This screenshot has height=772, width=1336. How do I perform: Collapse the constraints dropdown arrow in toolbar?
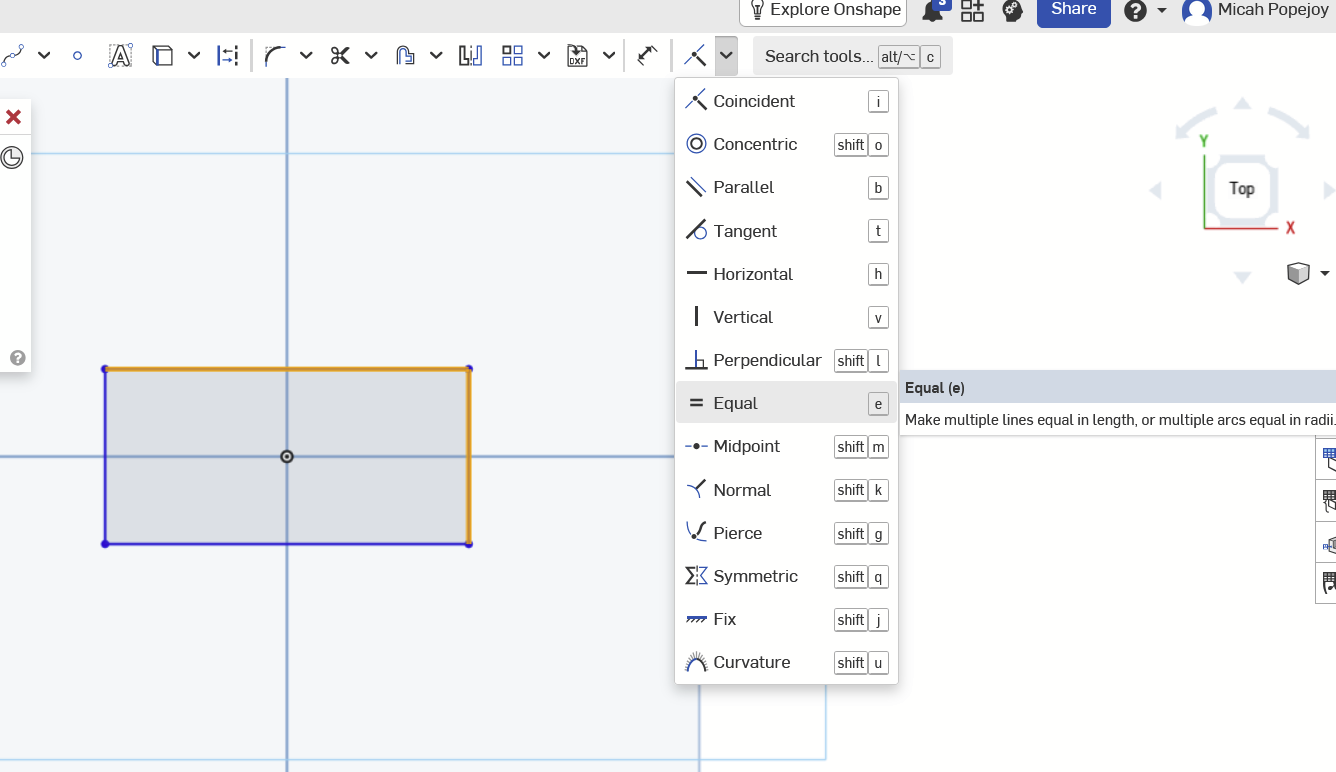[x=727, y=56]
